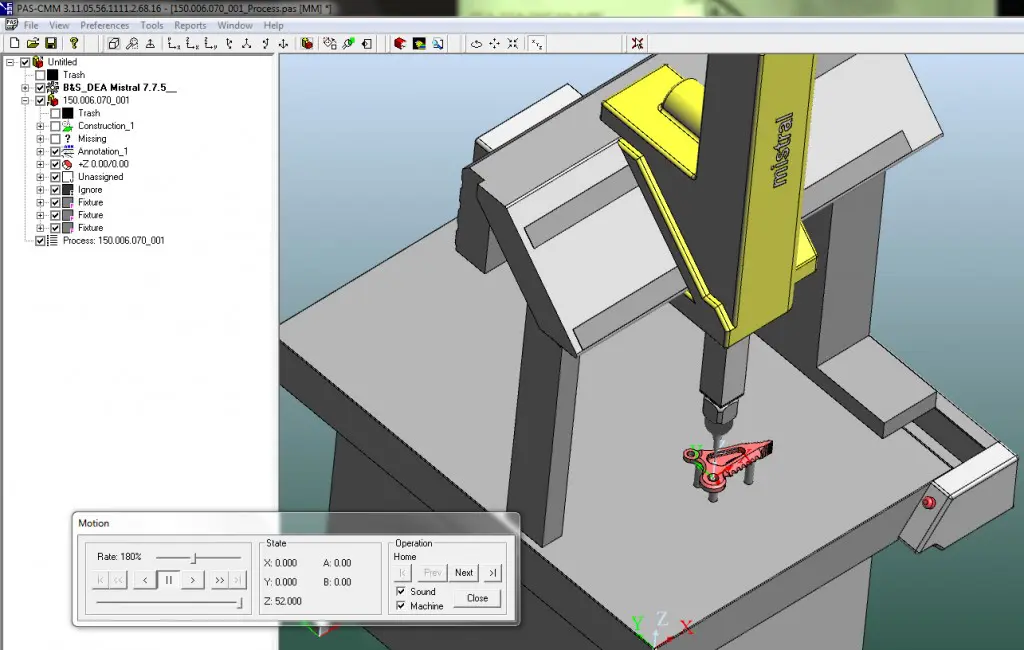1024x650 pixels.
Task: Click the fit-to-window arrows icon
Action: click(x=513, y=44)
